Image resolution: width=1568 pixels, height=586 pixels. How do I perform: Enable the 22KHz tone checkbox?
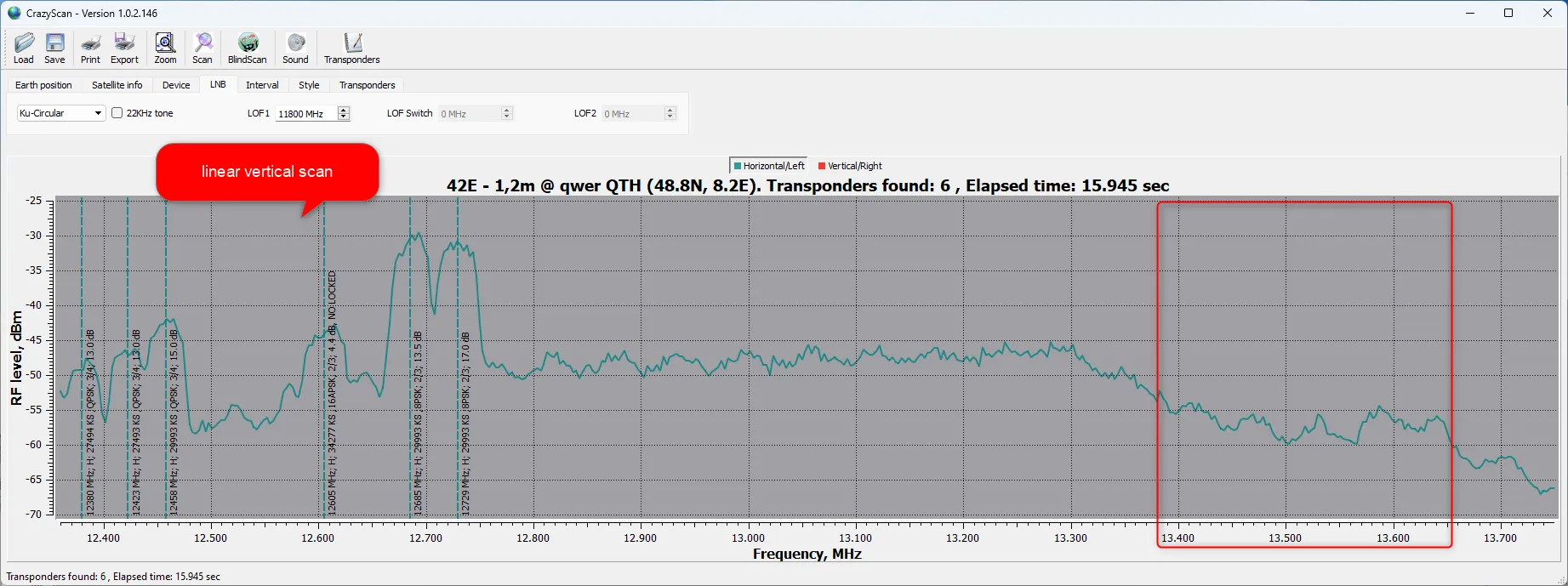[117, 113]
